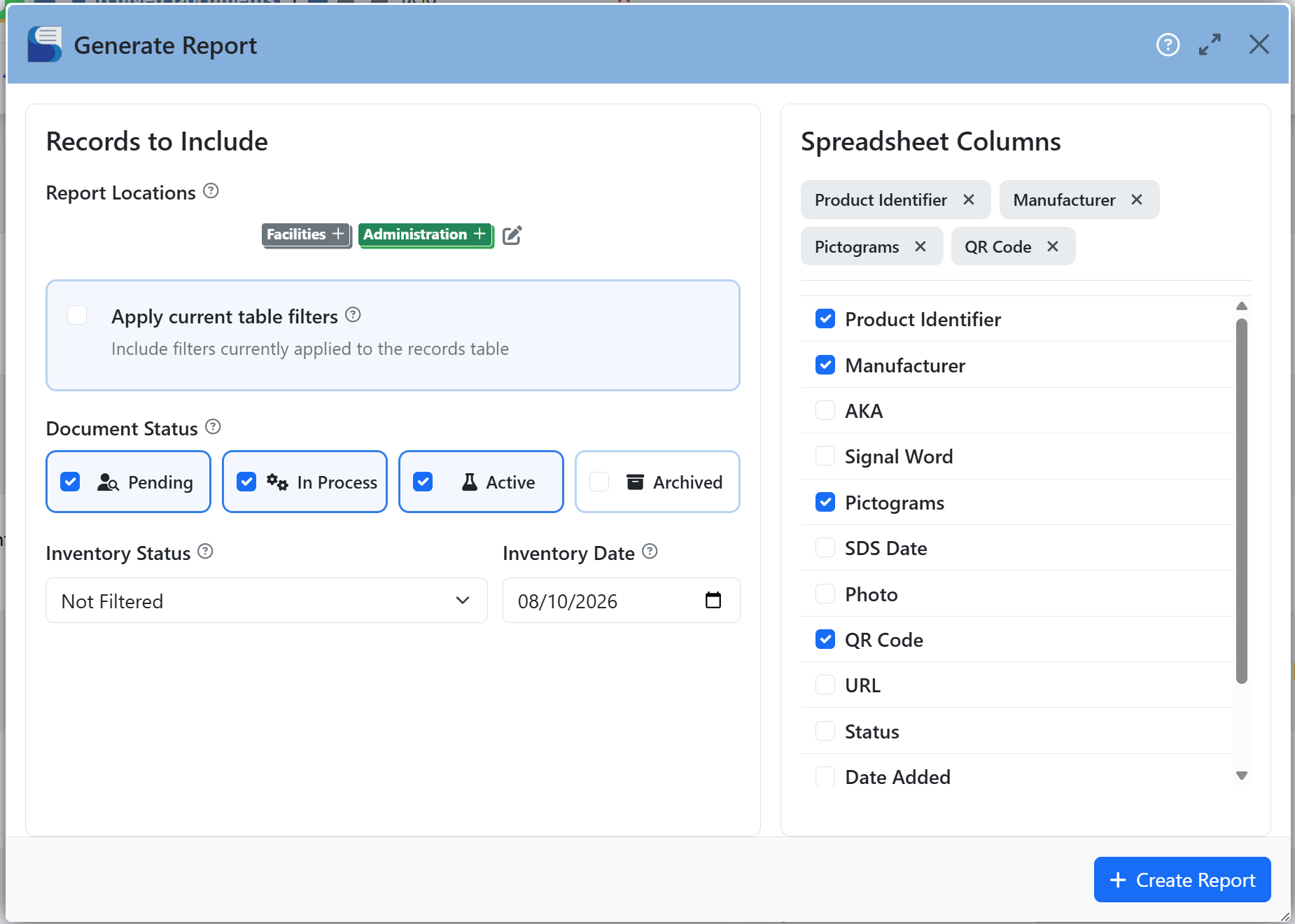Uncheck the Pending document status
1295x924 pixels.
click(x=70, y=482)
